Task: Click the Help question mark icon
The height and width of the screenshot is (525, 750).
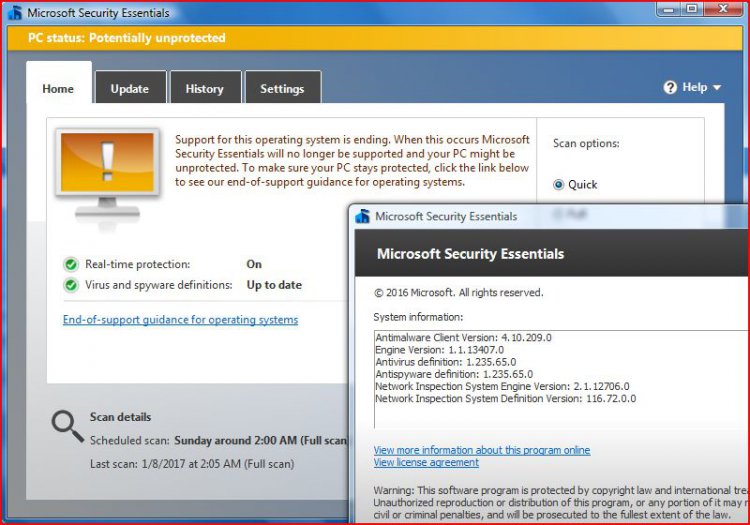Action: click(x=670, y=88)
